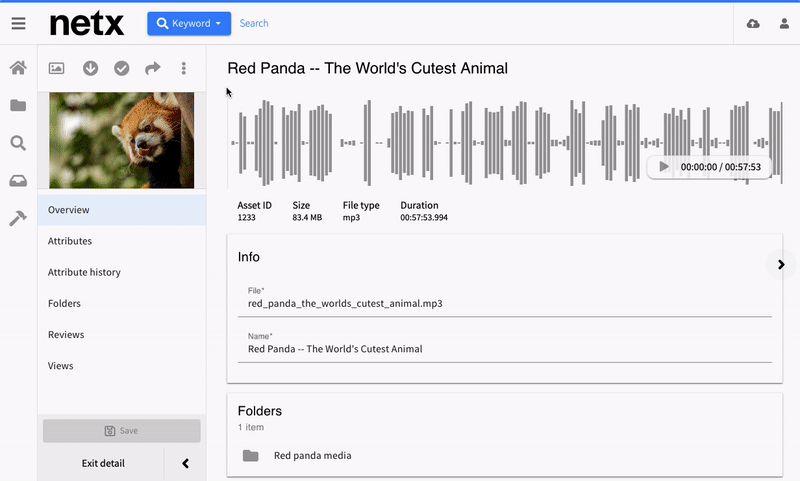Click the File type value mp3
Screen dimensions: 800x481
(351, 217)
